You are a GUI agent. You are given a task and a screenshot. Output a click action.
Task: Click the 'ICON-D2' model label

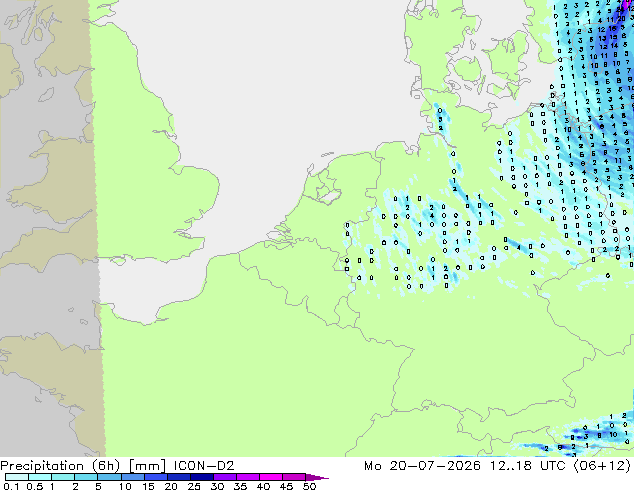point(204,466)
